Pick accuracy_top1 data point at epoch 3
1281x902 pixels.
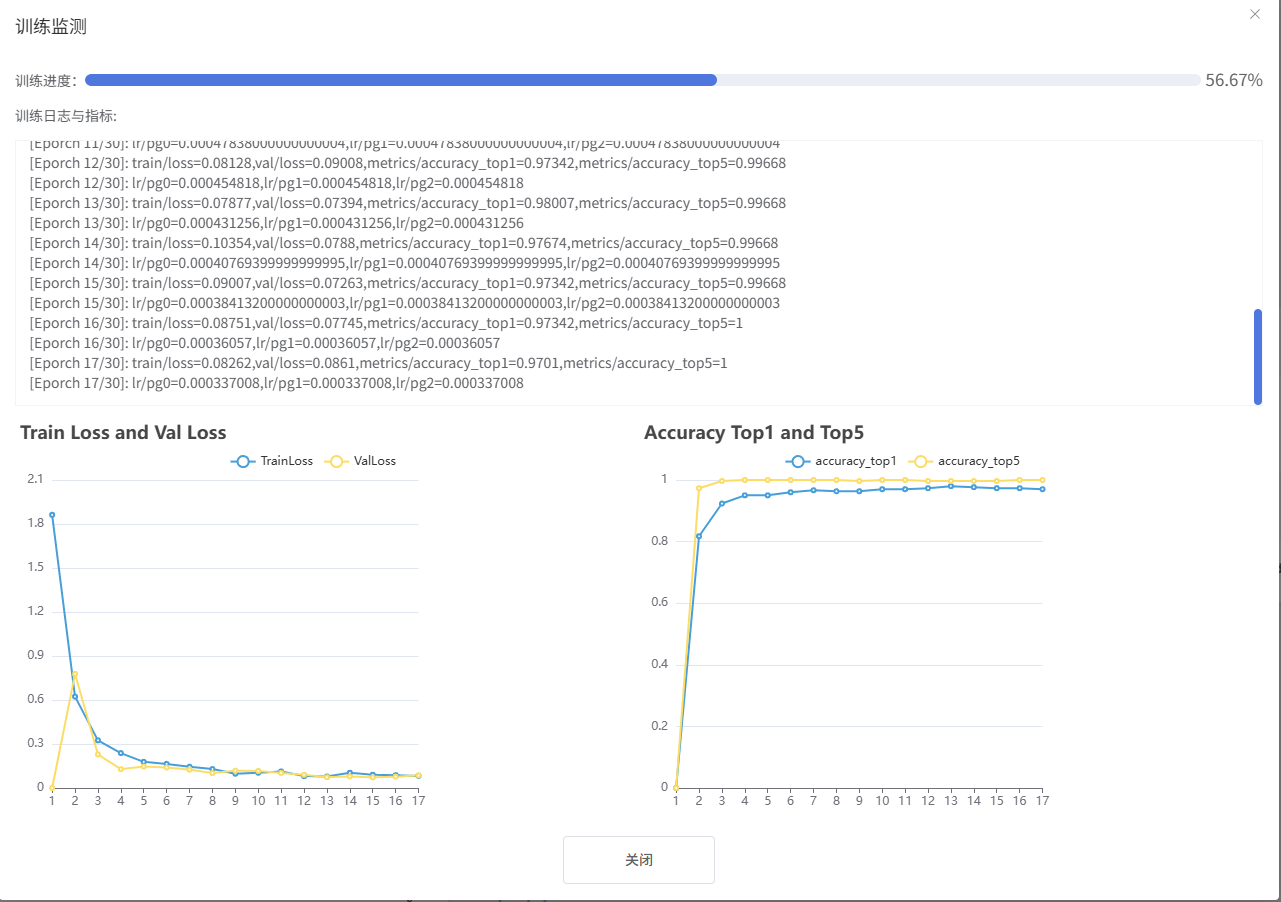pos(722,503)
